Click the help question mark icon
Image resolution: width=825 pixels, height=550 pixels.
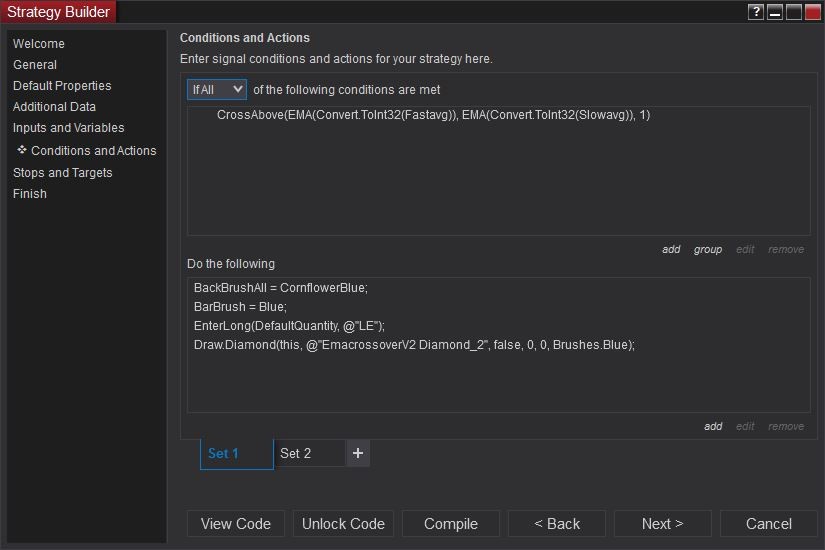[x=755, y=12]
